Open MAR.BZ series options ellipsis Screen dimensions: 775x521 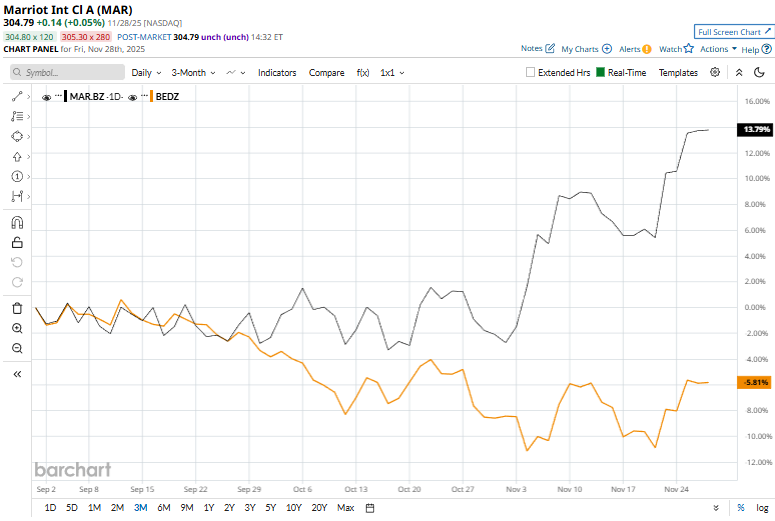[58, 95]
